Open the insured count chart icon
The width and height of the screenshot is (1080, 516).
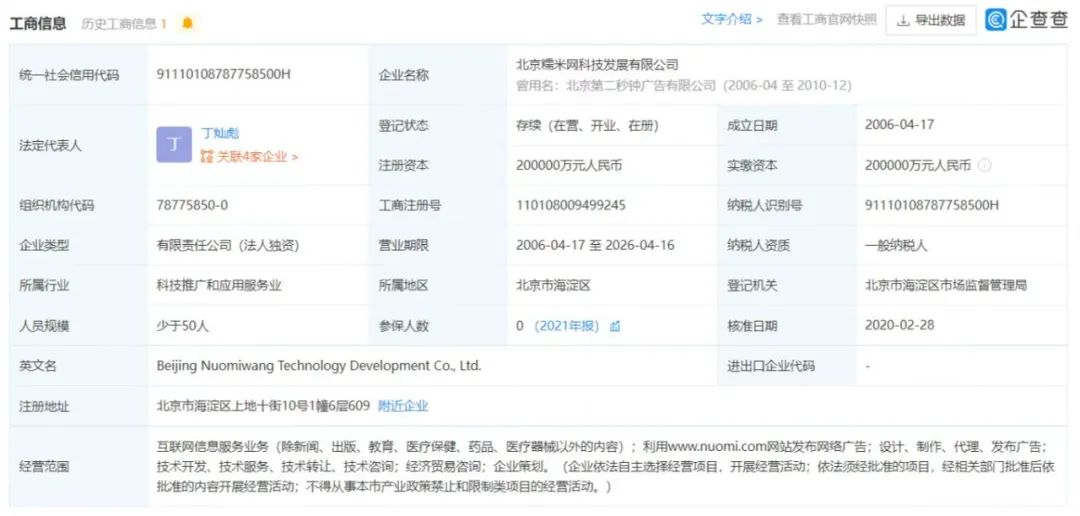(x=614, y=326)
